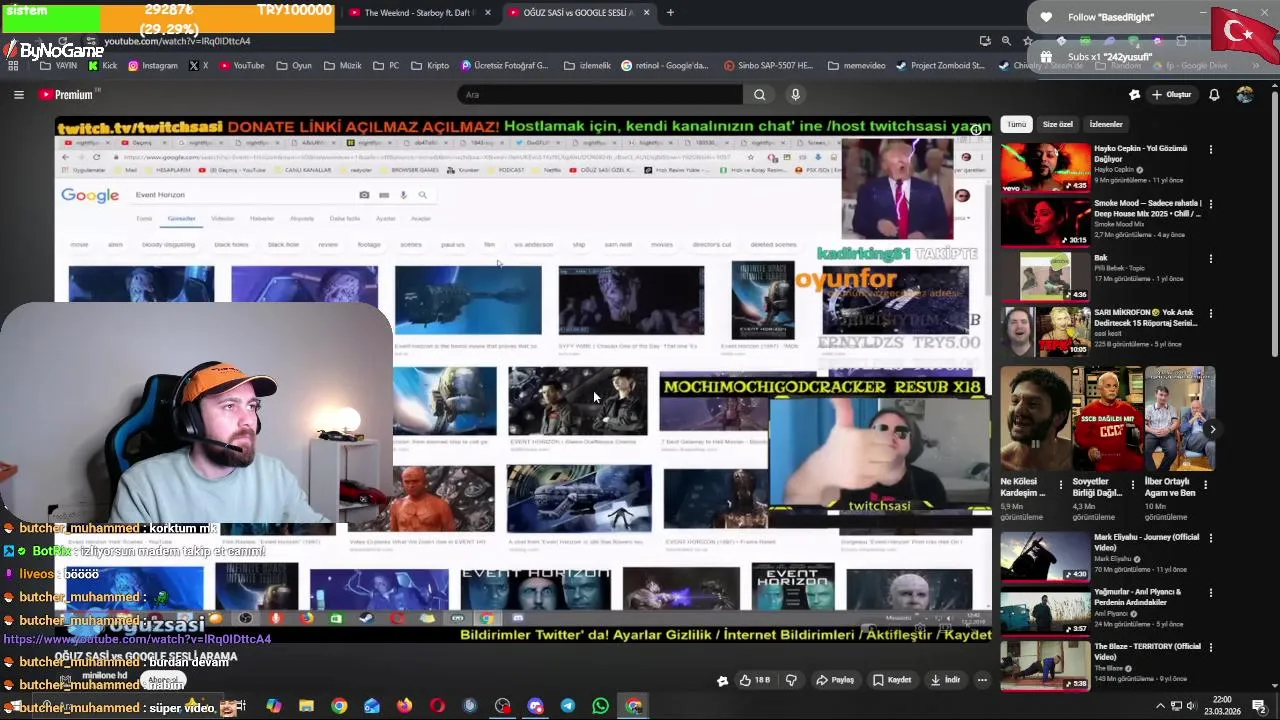The width and height of the screenshot is (1280, 720).
Task: Open the Instagram bookmark
Action: [152, 66]
